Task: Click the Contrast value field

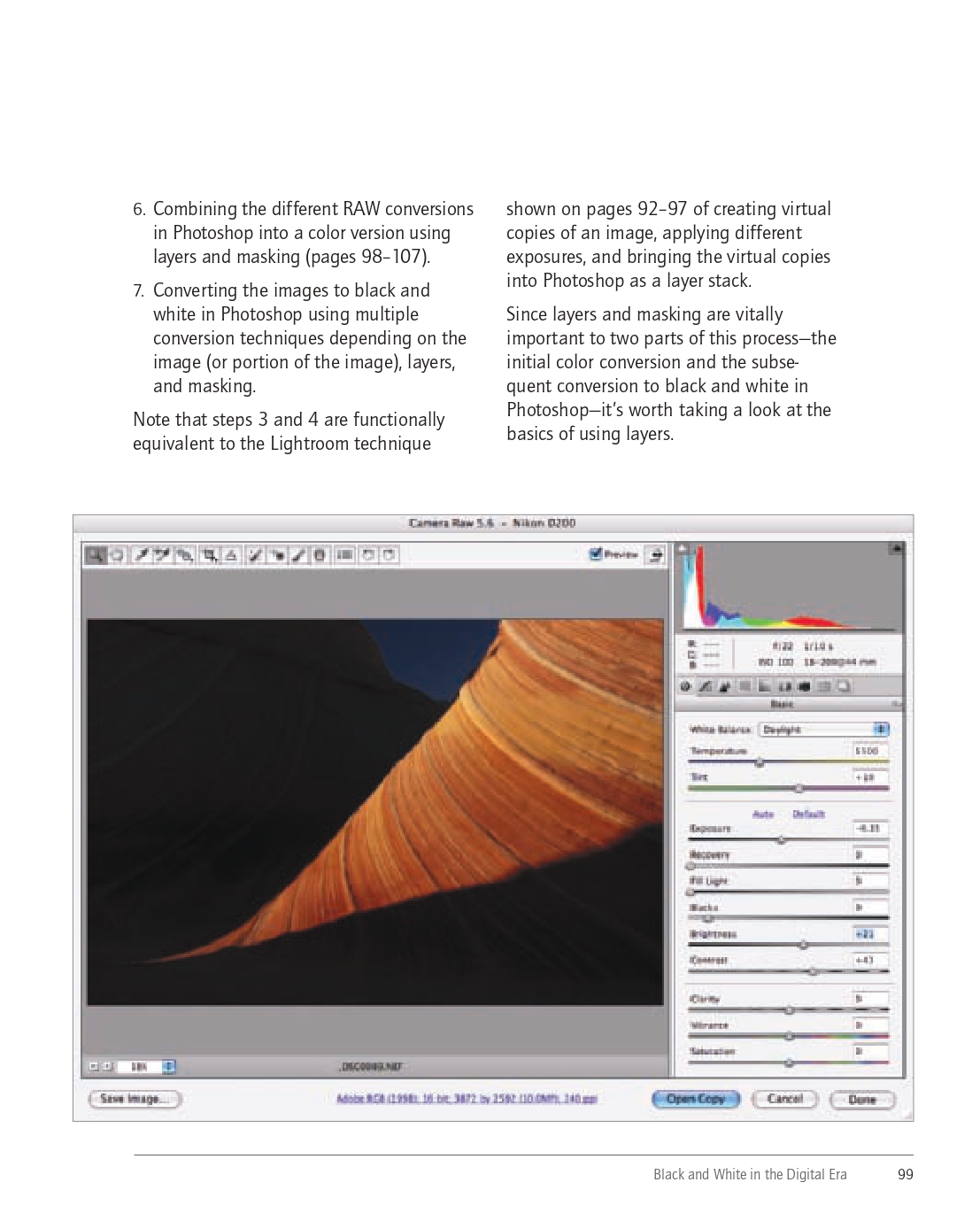Action: point(870,960)
